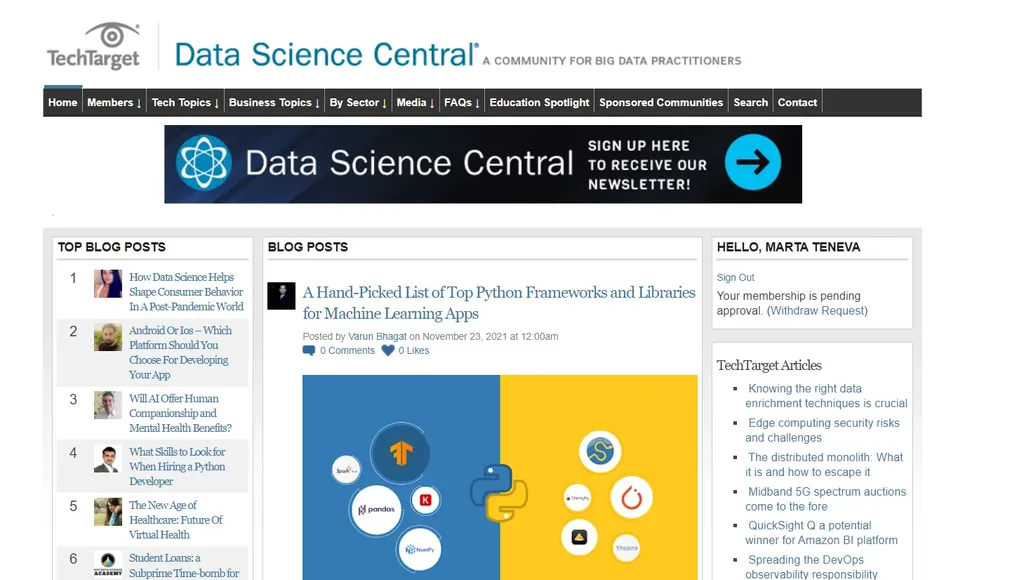The width and height of the screenshot is (1024, 580).
Task: Click the TechTarget eye logo
Action: tap(111, 36)
